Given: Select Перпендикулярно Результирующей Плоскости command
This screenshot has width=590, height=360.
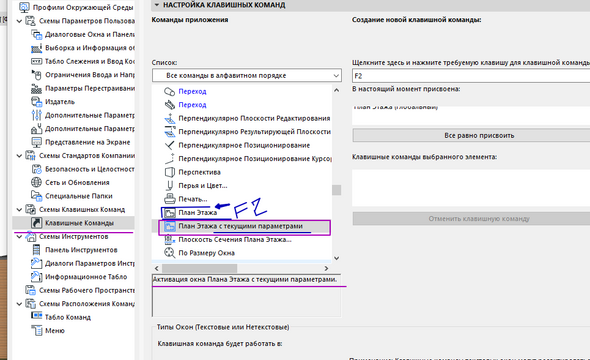Looking at the screenshot, I should point(254,132).
